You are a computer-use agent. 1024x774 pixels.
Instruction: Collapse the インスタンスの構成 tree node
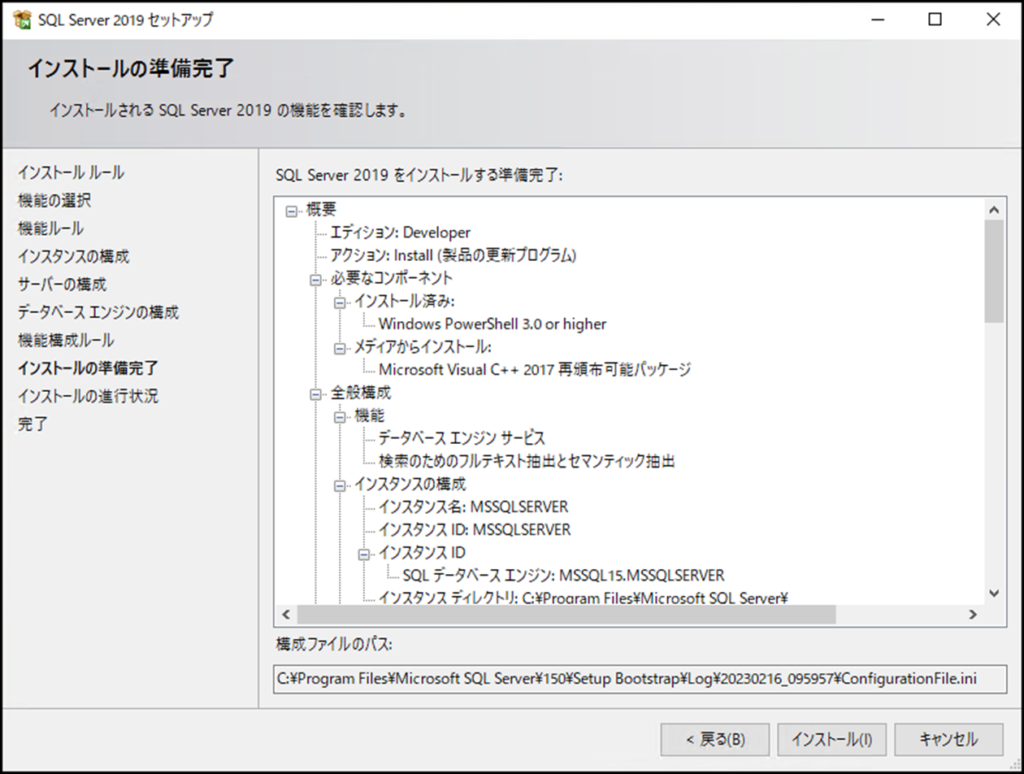[340, 486]
